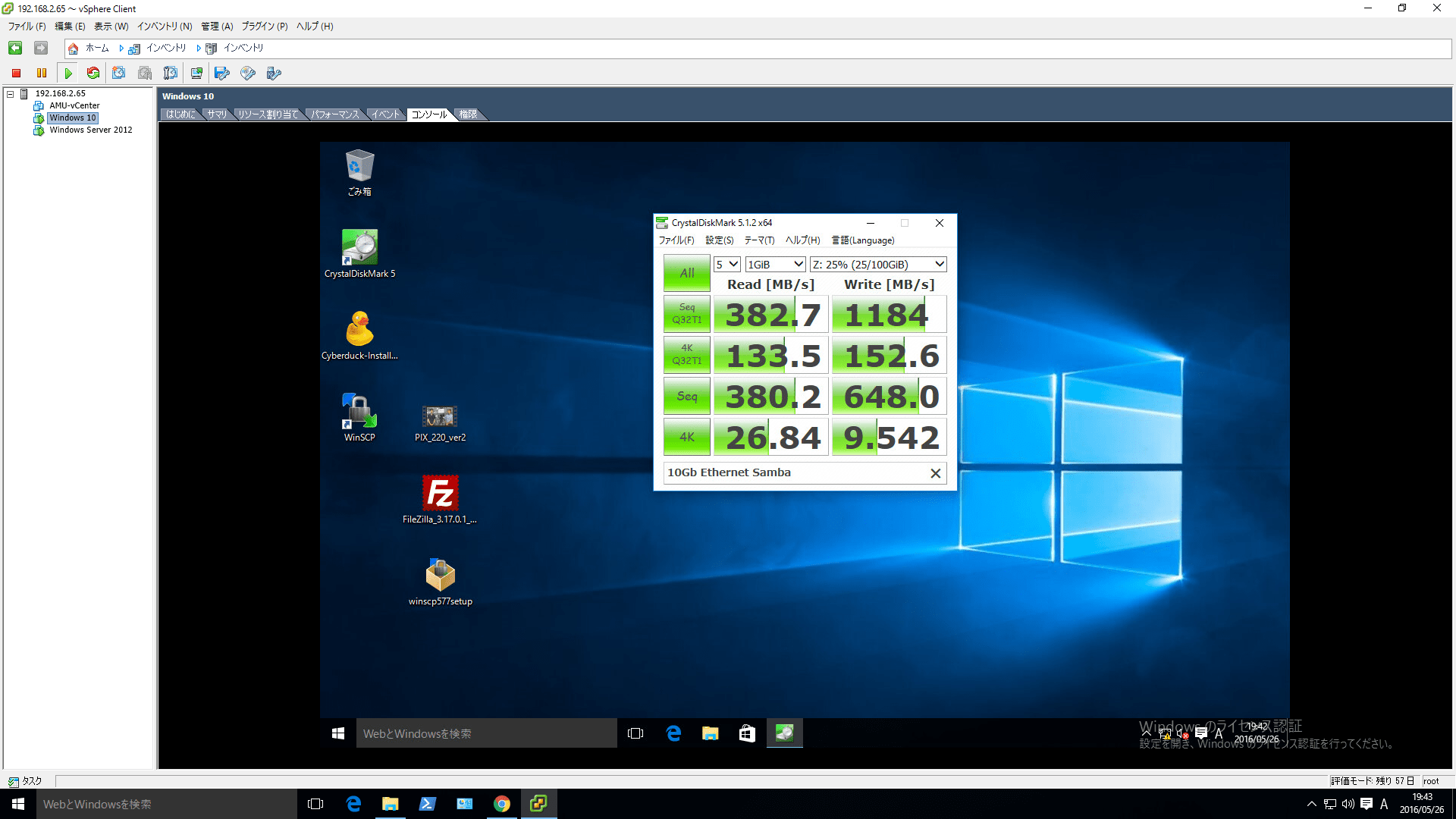Click the recycle bin ごみ箱 desktop icon
The width and height of the screenshot is (1456, 819).
pos(359,173)
